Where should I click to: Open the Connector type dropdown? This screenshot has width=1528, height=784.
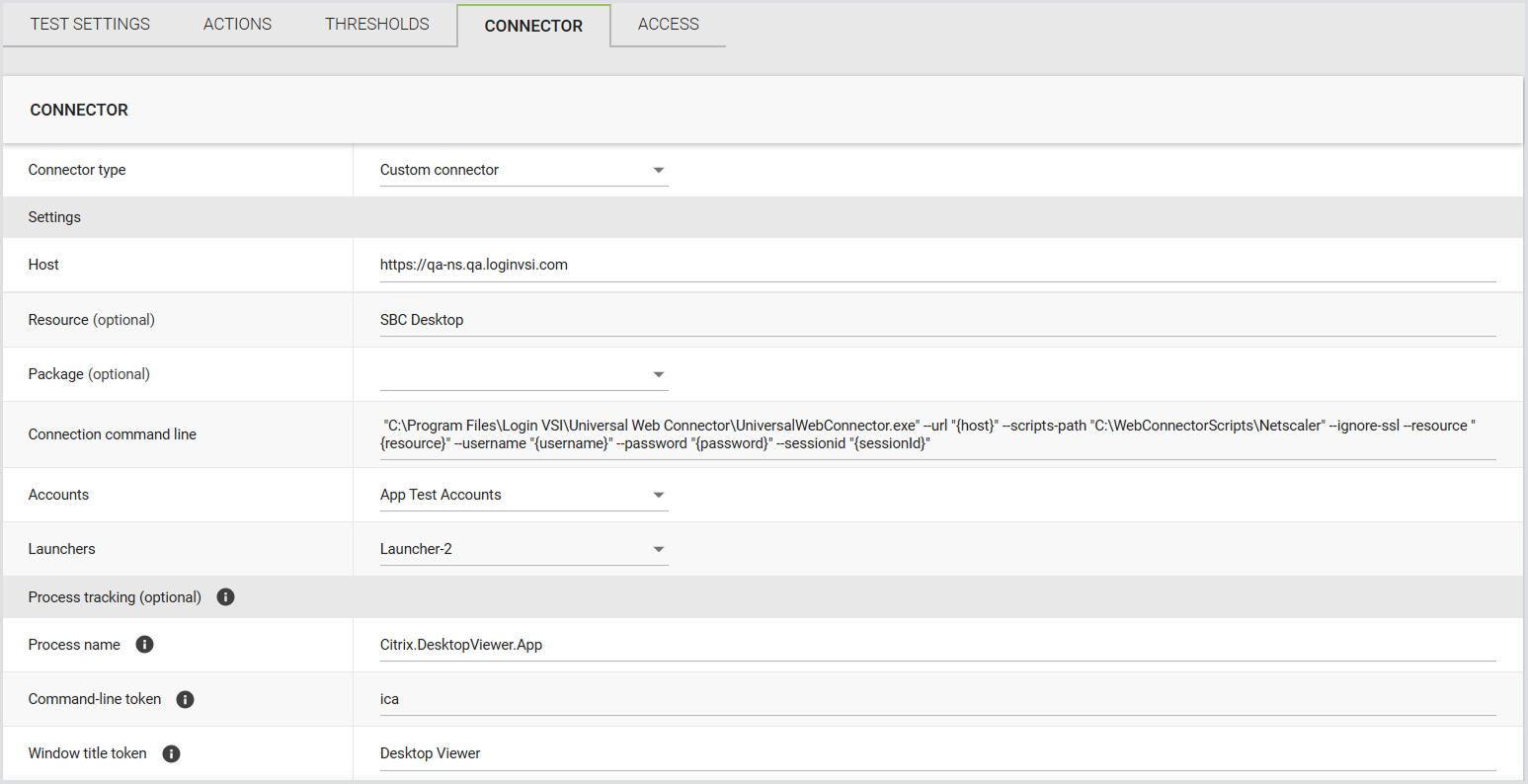[x=523, y=170]
